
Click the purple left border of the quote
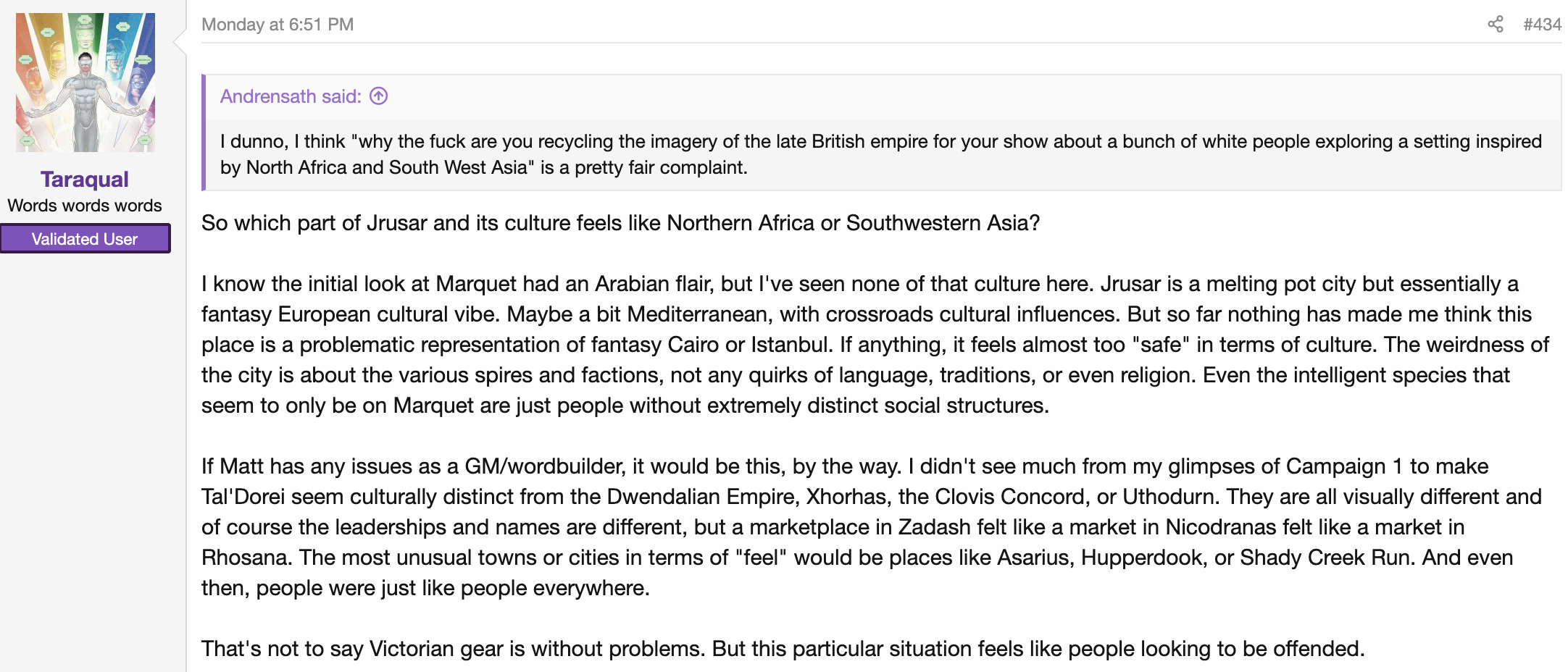pyautogui.click(x=204, y=133)
